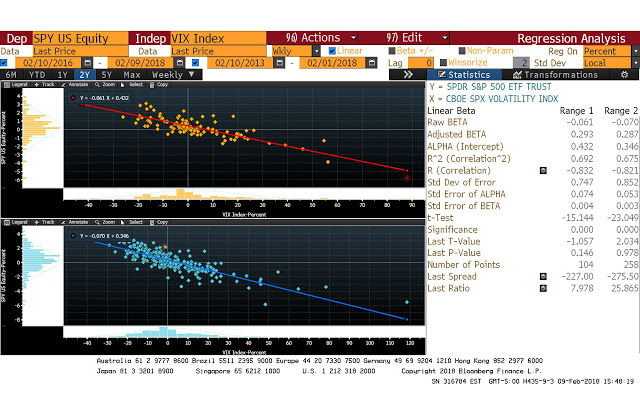Open calendar for end date 02/01/2018
The image size is (640, 394).
(x=371, y=63)
